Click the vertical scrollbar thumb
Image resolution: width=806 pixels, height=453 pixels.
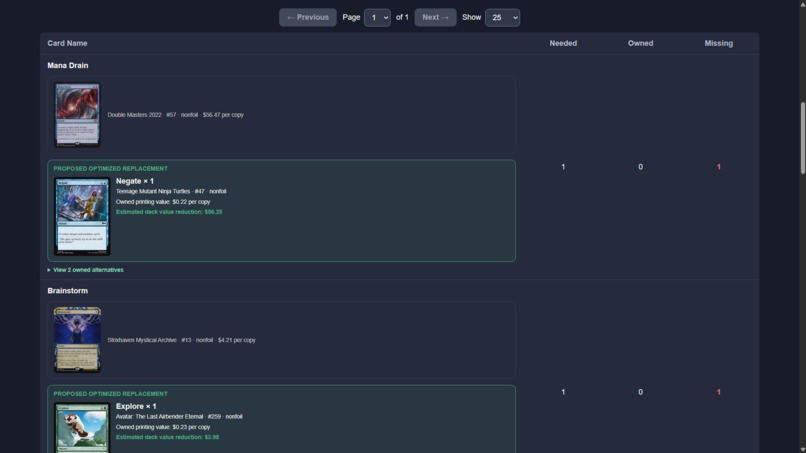pos(802,138)
